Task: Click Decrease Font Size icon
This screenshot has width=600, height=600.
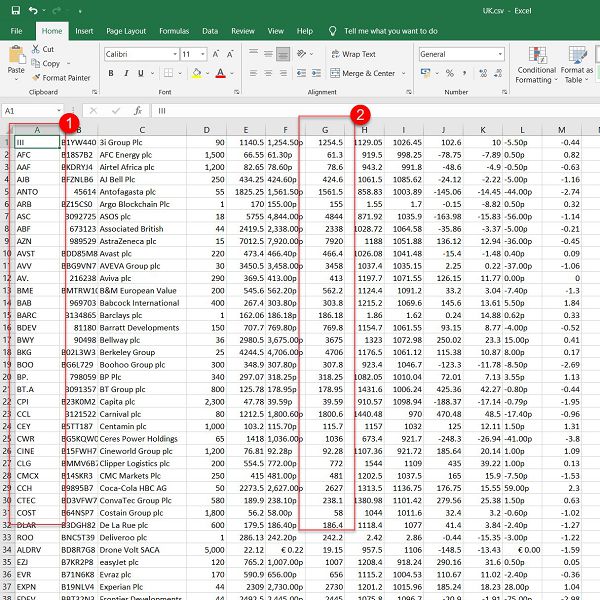Action: [230, 54]
